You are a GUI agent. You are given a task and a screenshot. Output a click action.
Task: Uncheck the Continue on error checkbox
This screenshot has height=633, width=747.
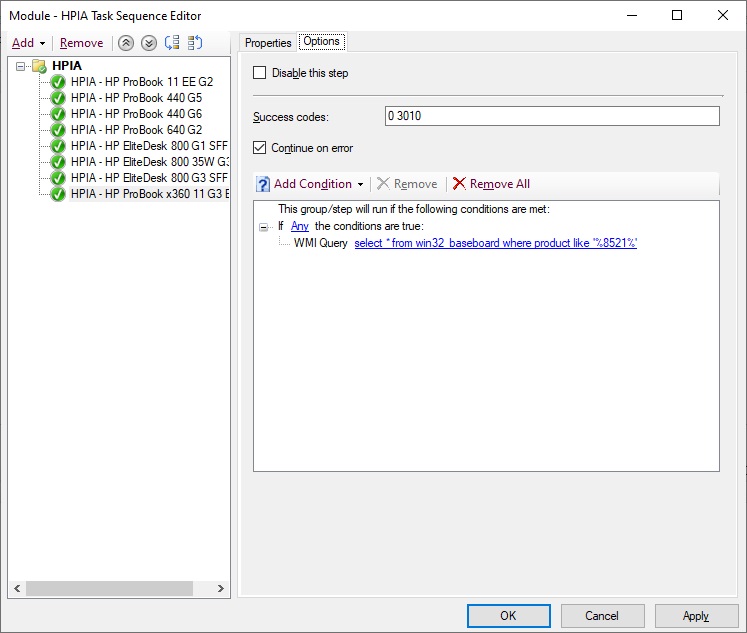(x=260, y=148)
